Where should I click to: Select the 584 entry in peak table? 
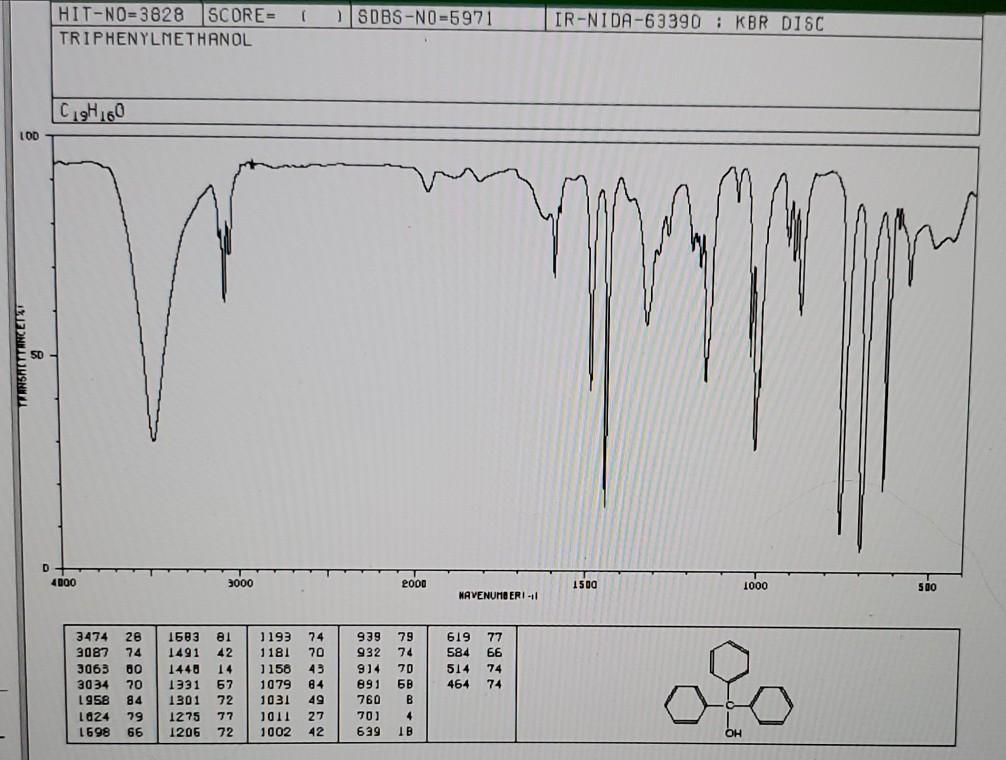[474, 653]
